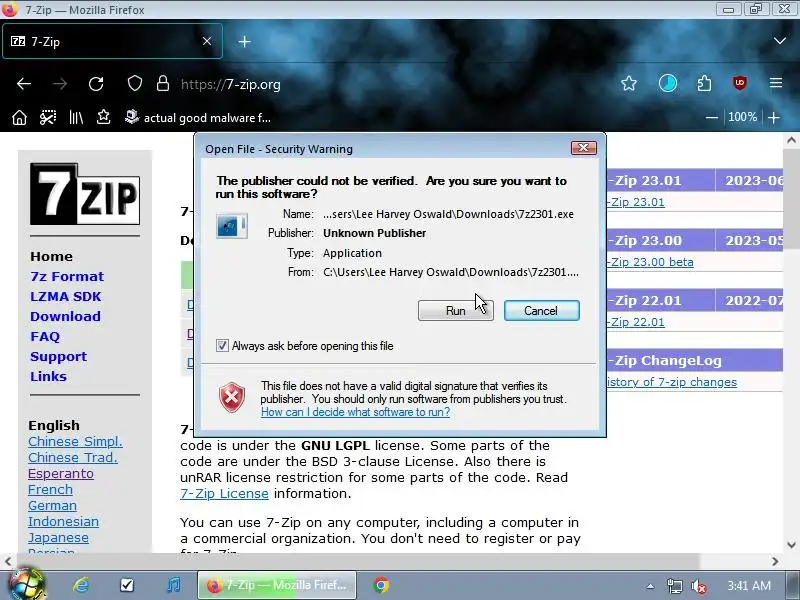This screenshot has width=800, height=600.
Task: Zoom in with the plus button
Action: coord(773,118)
